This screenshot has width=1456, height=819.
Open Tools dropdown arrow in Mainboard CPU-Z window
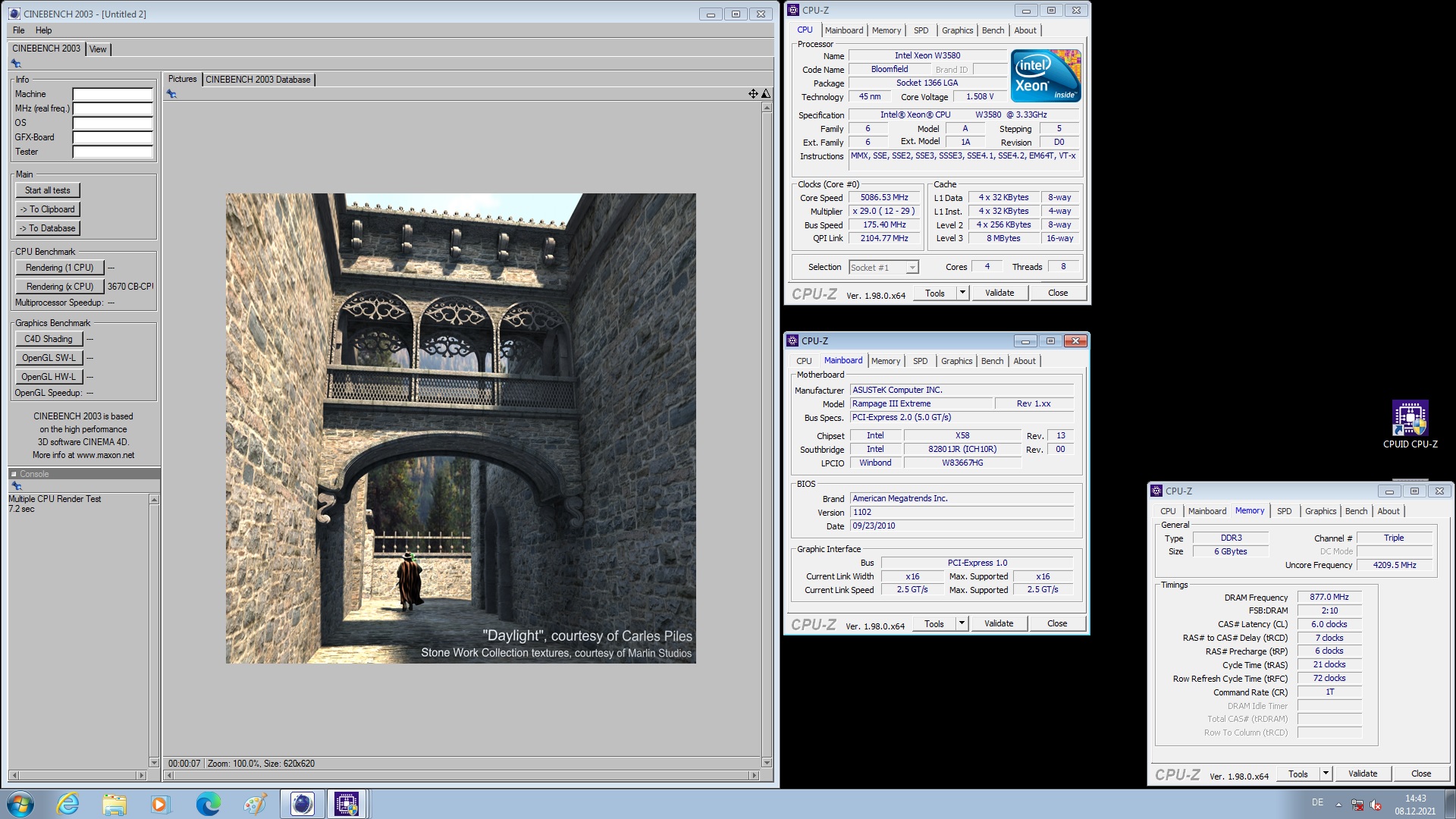pos(962,623)
